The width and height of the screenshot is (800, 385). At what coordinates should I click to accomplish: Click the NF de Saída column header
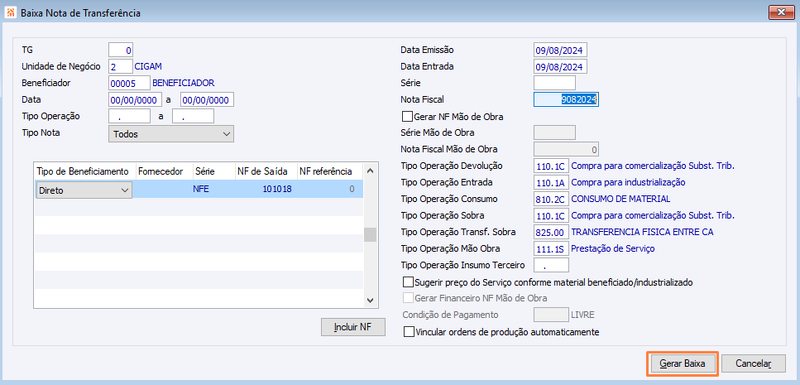pos(266,172)
